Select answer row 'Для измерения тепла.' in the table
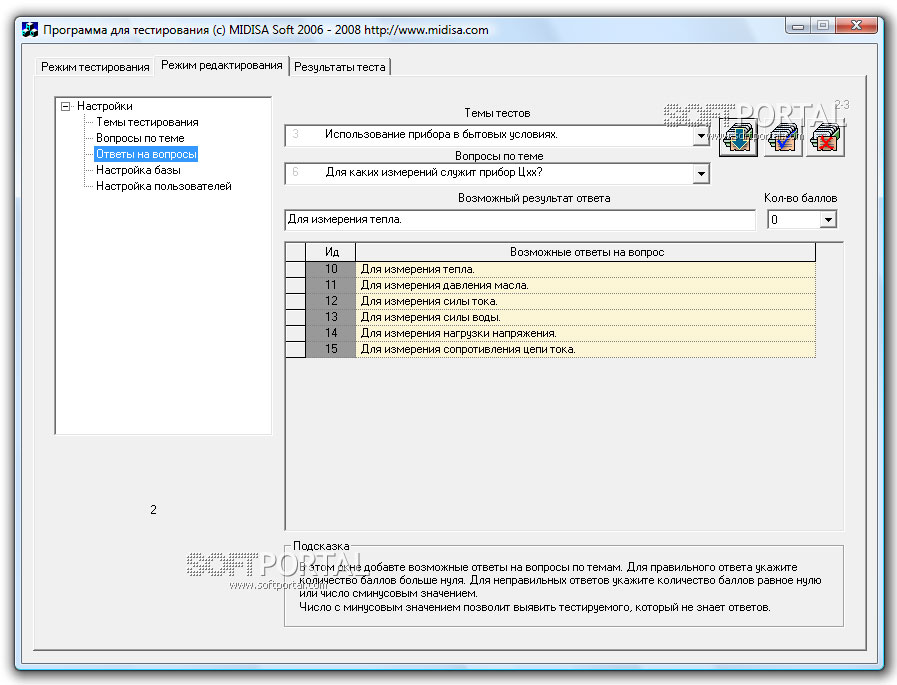This screenshot has height=685, width=897. coord(585,270)
